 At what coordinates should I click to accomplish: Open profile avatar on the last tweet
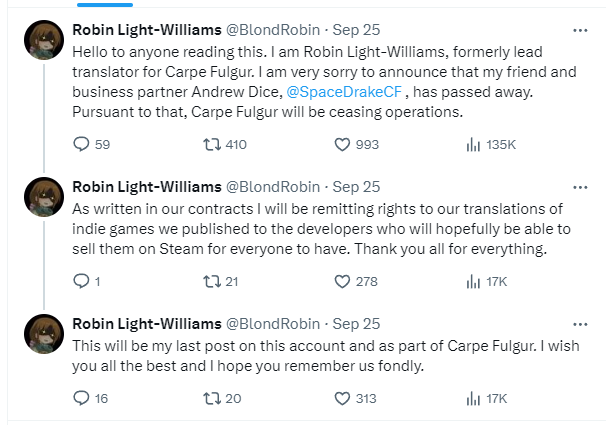click(44, 334)
